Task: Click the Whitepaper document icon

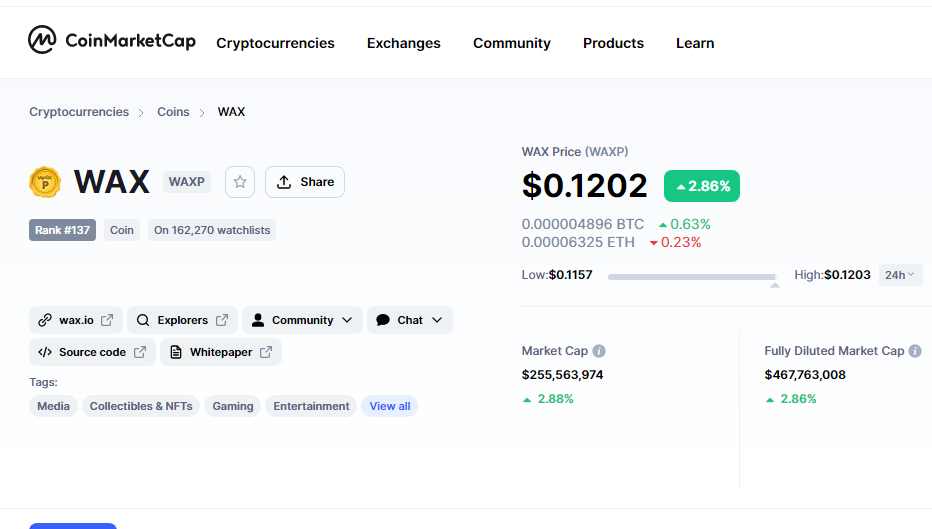Action: (176, 352)
